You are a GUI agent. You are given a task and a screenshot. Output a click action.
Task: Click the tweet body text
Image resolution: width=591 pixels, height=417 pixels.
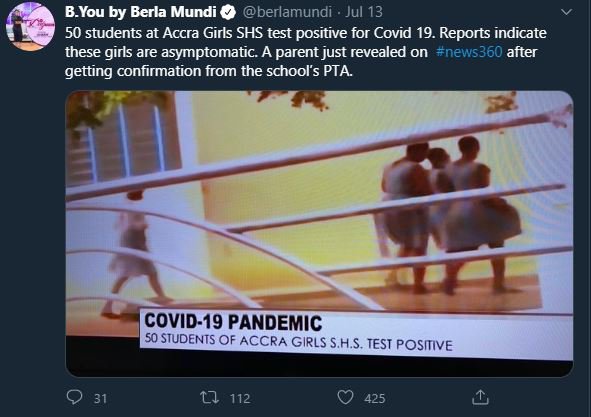click(306, 52)
